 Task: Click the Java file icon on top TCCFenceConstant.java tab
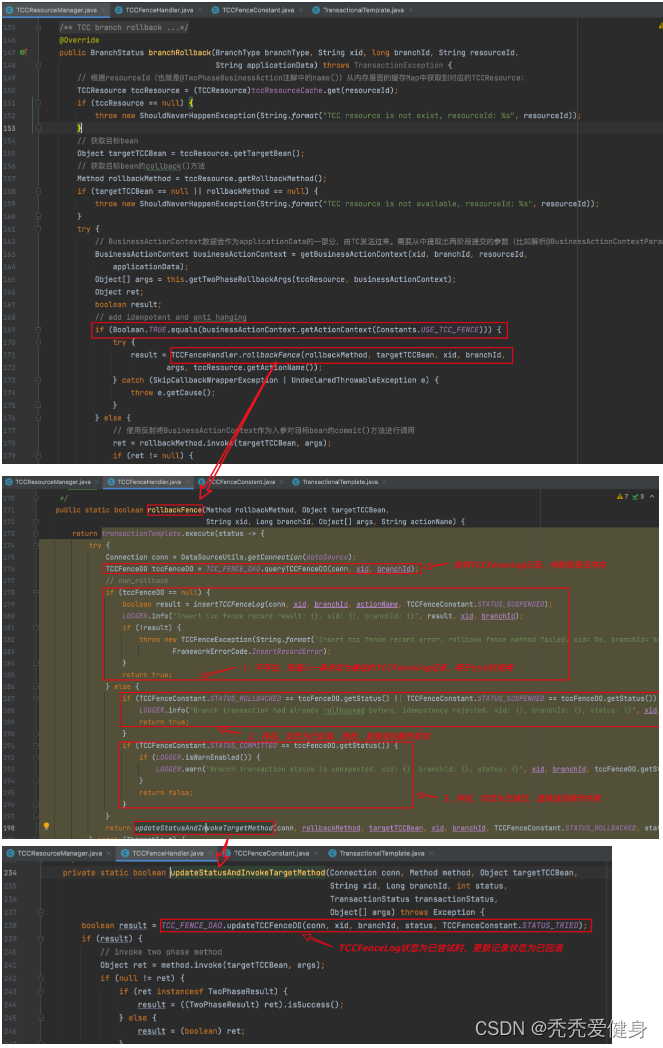click(216, 10)
